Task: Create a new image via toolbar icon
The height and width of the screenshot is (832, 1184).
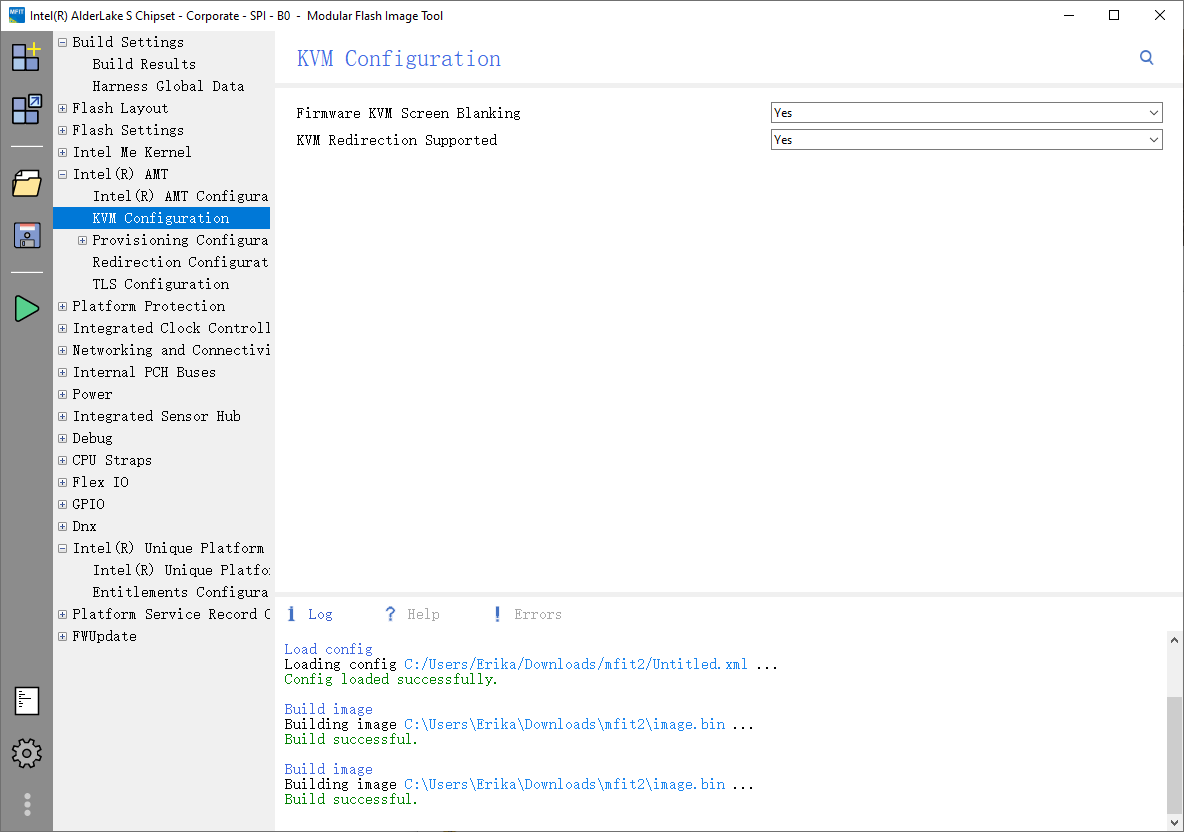Action: pyautogui.click(x=26, y=57)
